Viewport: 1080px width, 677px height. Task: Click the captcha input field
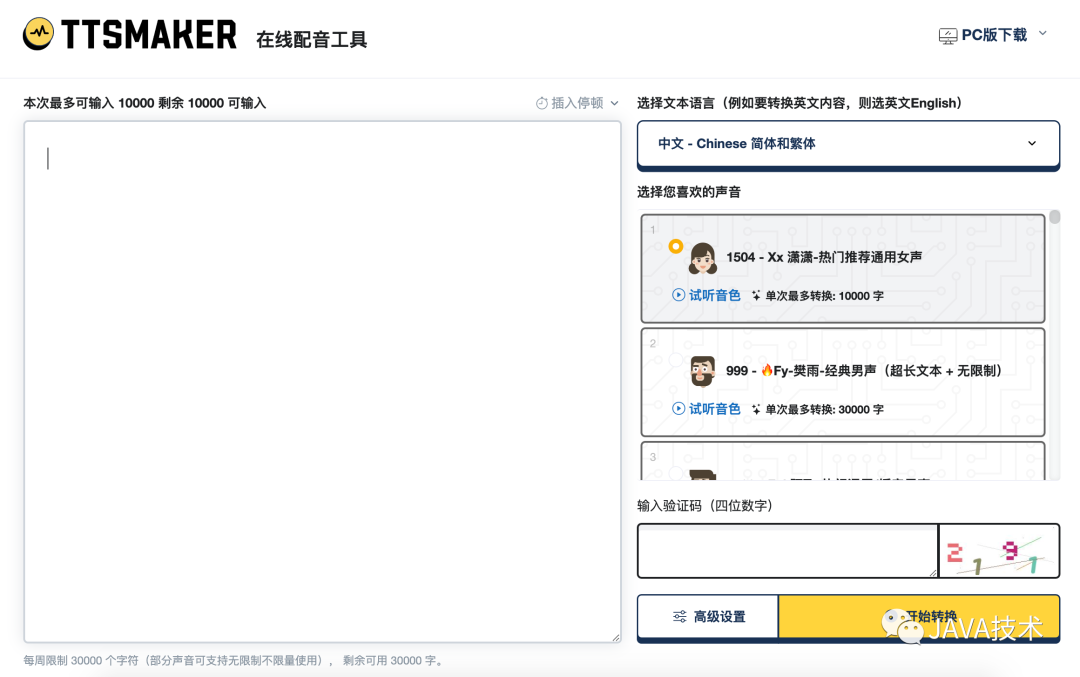[785, 551]
